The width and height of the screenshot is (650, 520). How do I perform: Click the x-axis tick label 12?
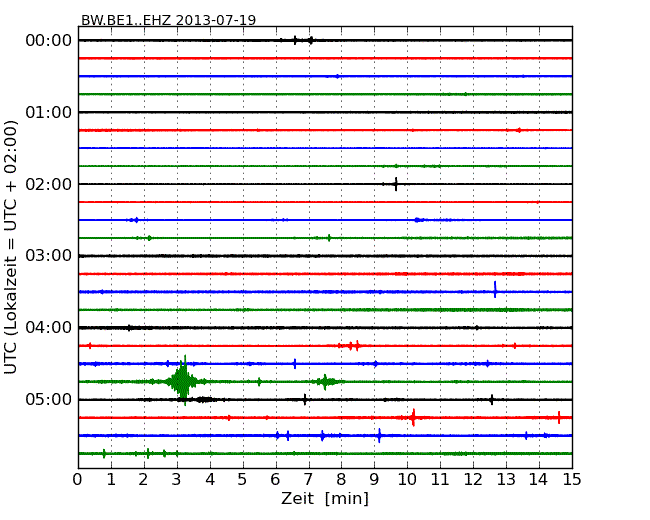[473, 480]
